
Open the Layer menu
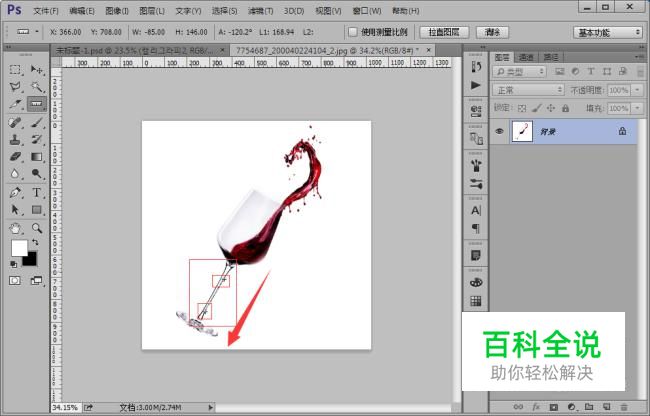[152, 11]
